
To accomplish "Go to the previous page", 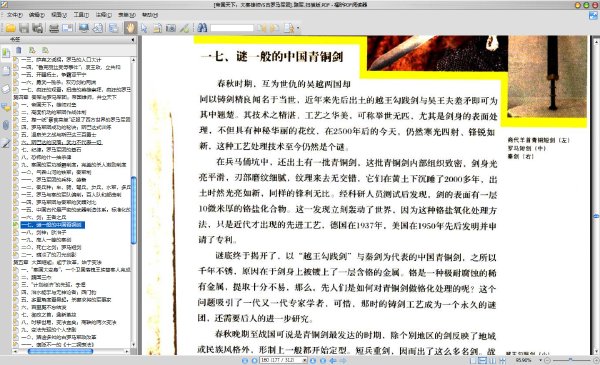I will (x=254, y=360).
